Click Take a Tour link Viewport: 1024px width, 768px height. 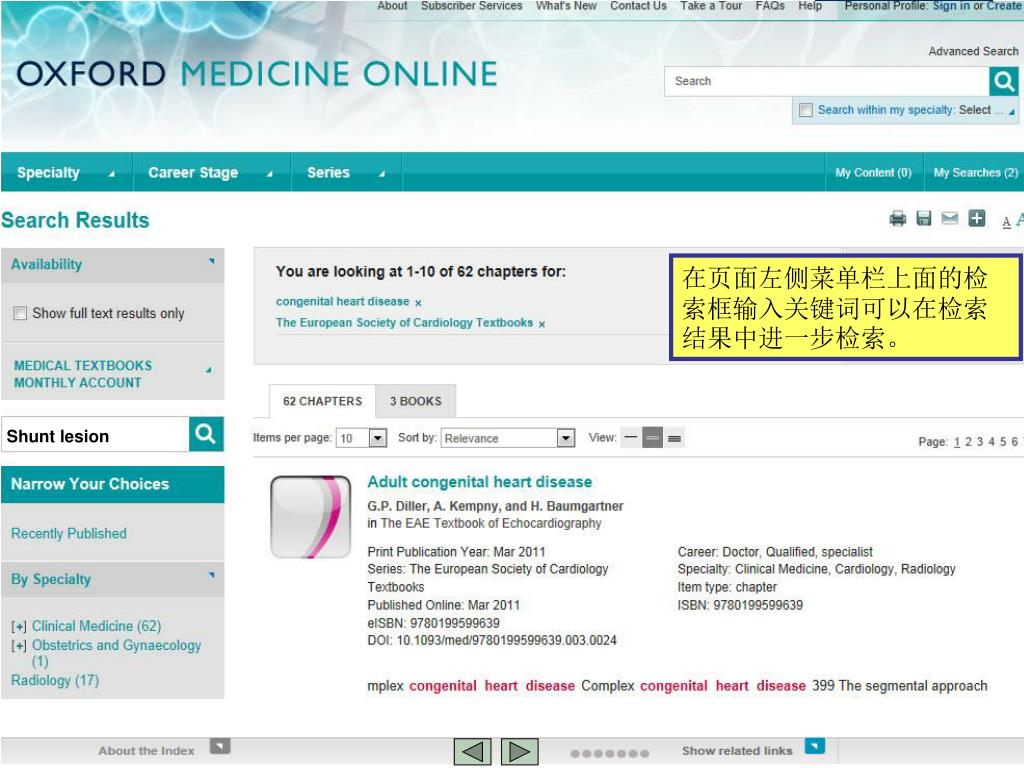[711, 6]
